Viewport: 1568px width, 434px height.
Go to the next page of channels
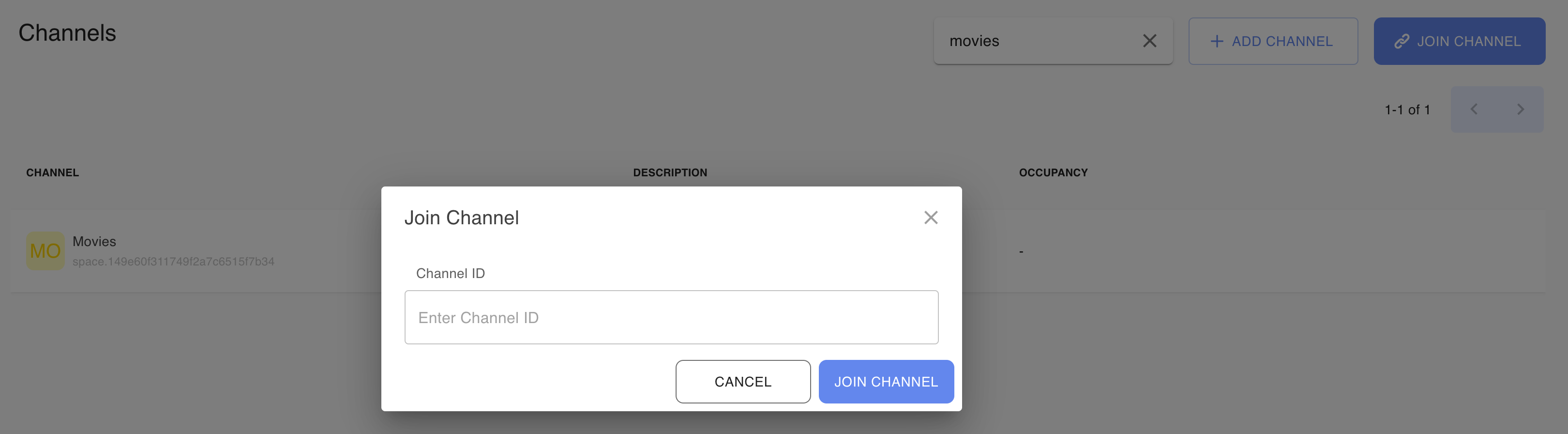(x=1520, y=110)
